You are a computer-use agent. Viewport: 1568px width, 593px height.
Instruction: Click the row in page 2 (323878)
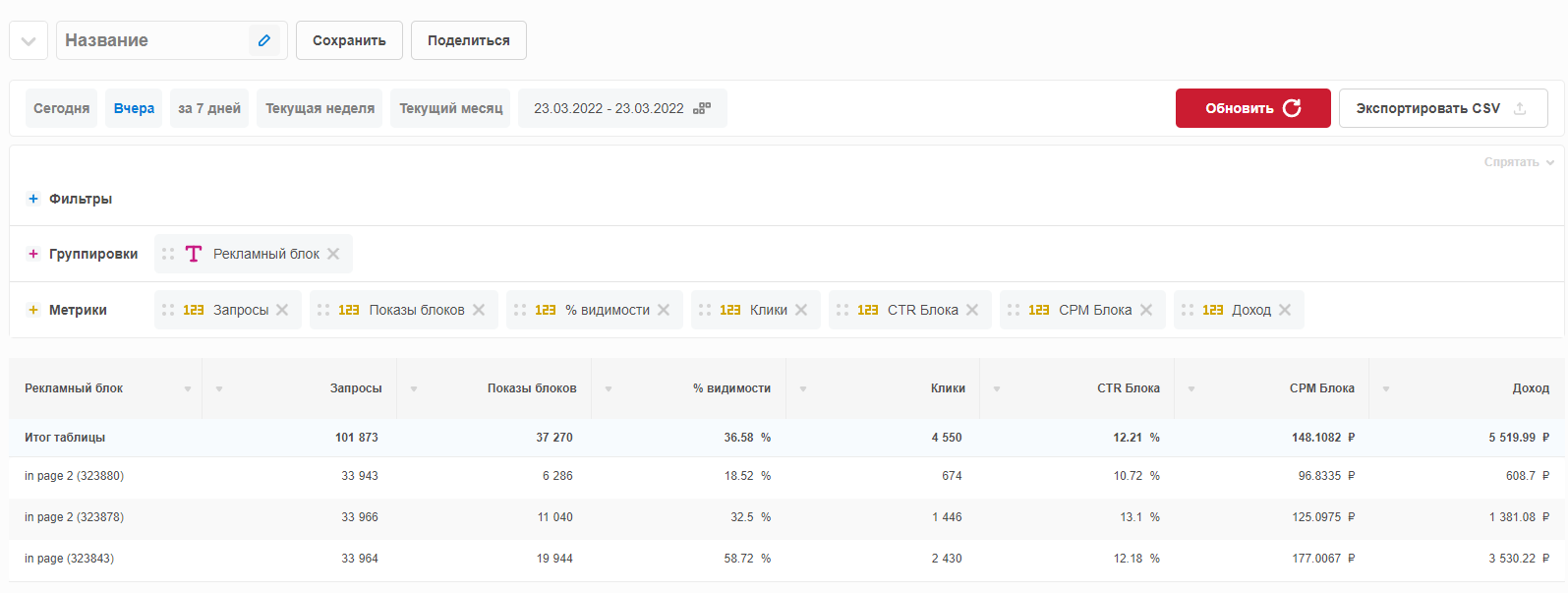tap(786, 517)
